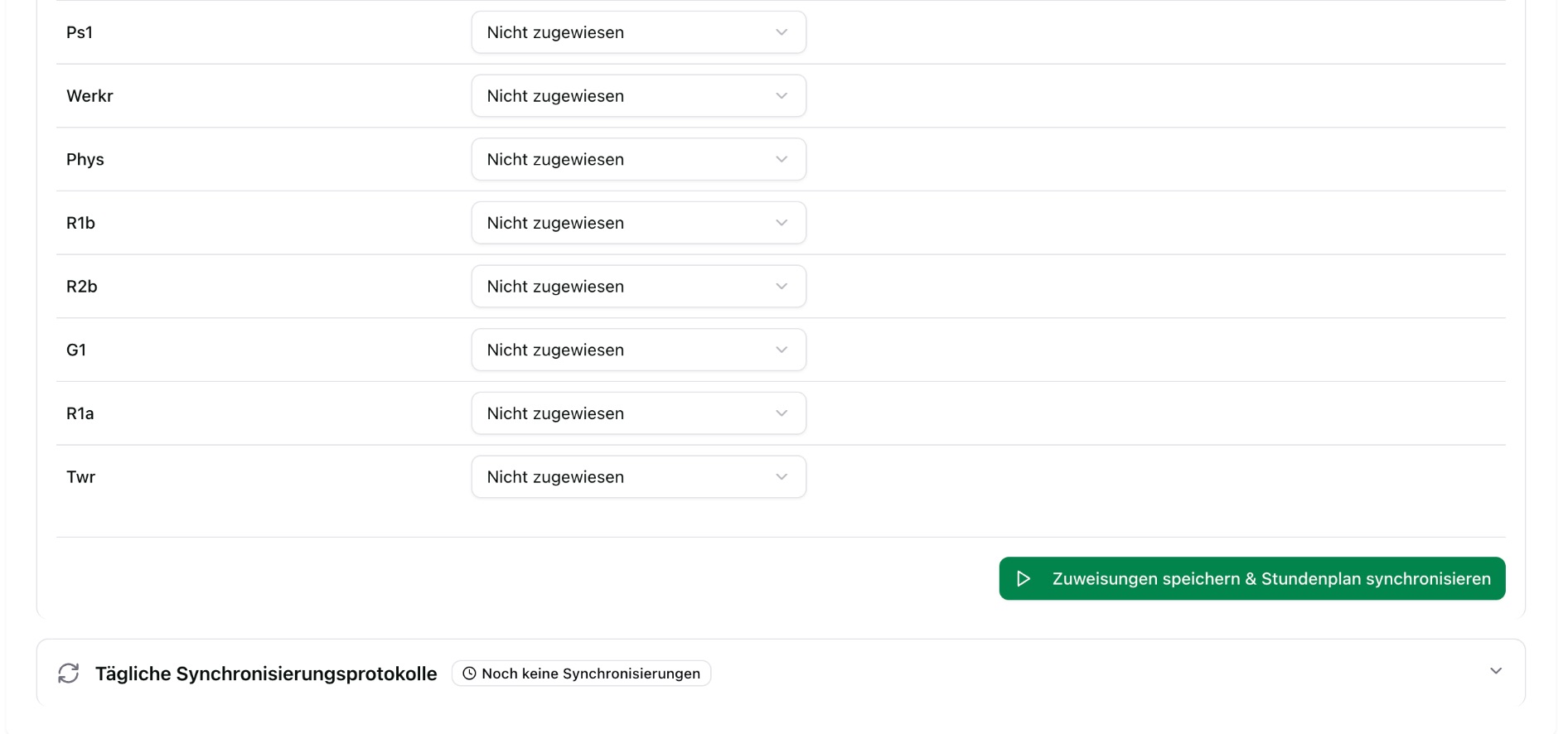
Task: Click the Twr row label
Action: (x=81, y=477)
